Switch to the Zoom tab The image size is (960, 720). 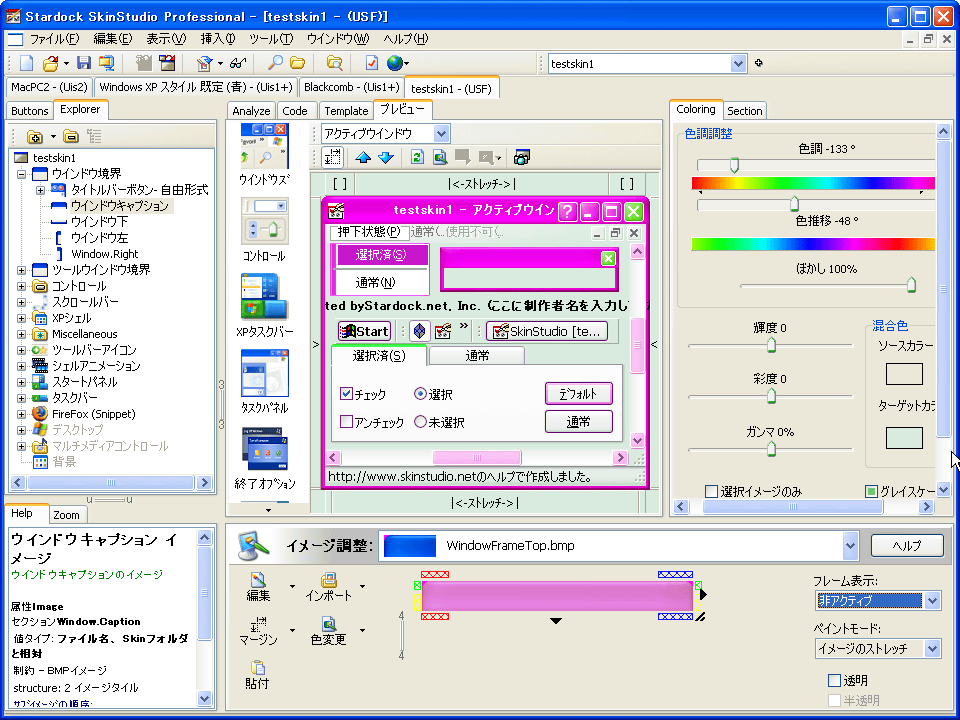click(66, 515)
